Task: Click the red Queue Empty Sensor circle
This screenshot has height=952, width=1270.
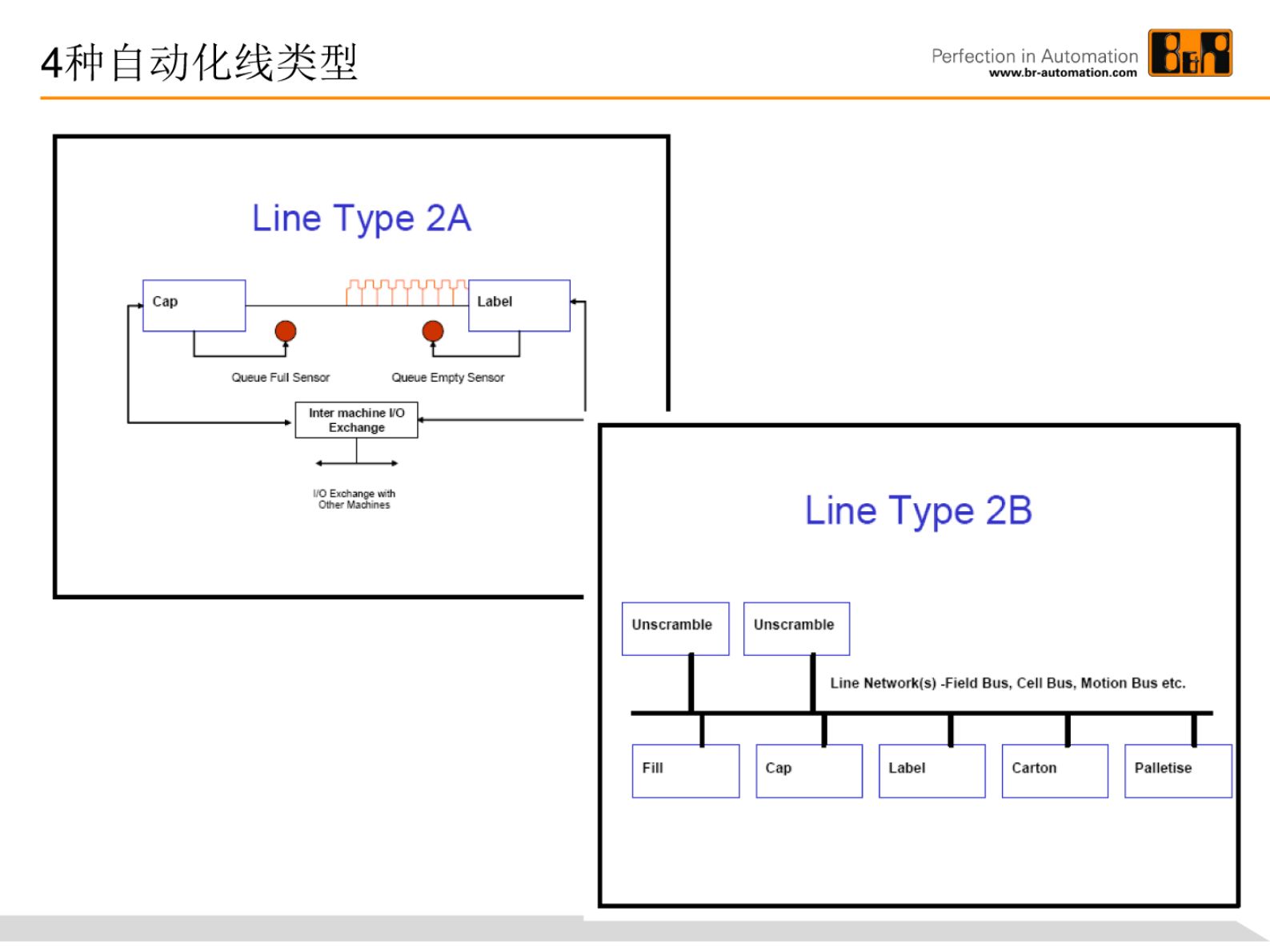Action: [433, 330]
